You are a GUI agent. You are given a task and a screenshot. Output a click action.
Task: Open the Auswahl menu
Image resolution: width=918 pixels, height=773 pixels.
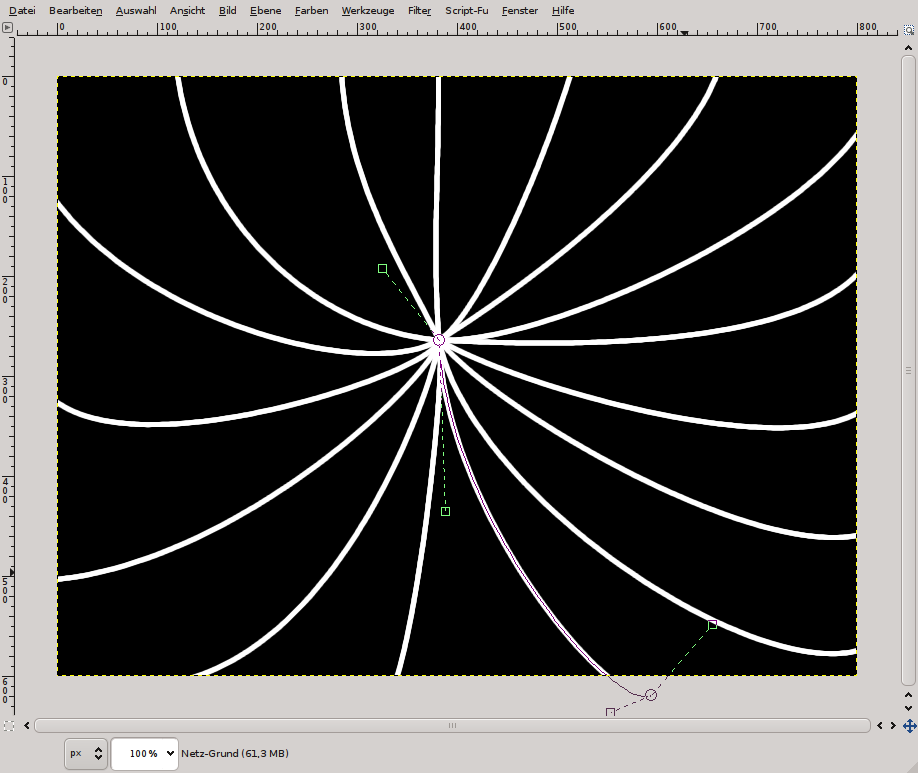coord(136,11)
